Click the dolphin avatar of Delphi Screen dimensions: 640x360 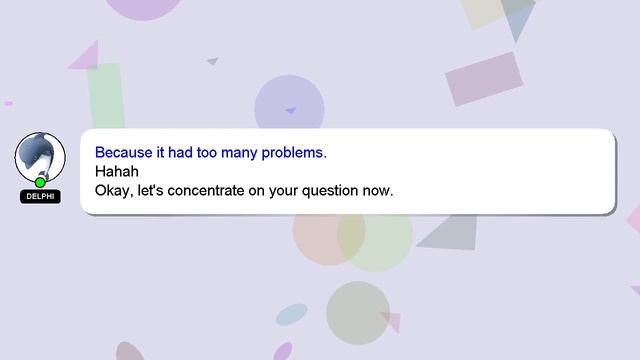click(40, 157)
